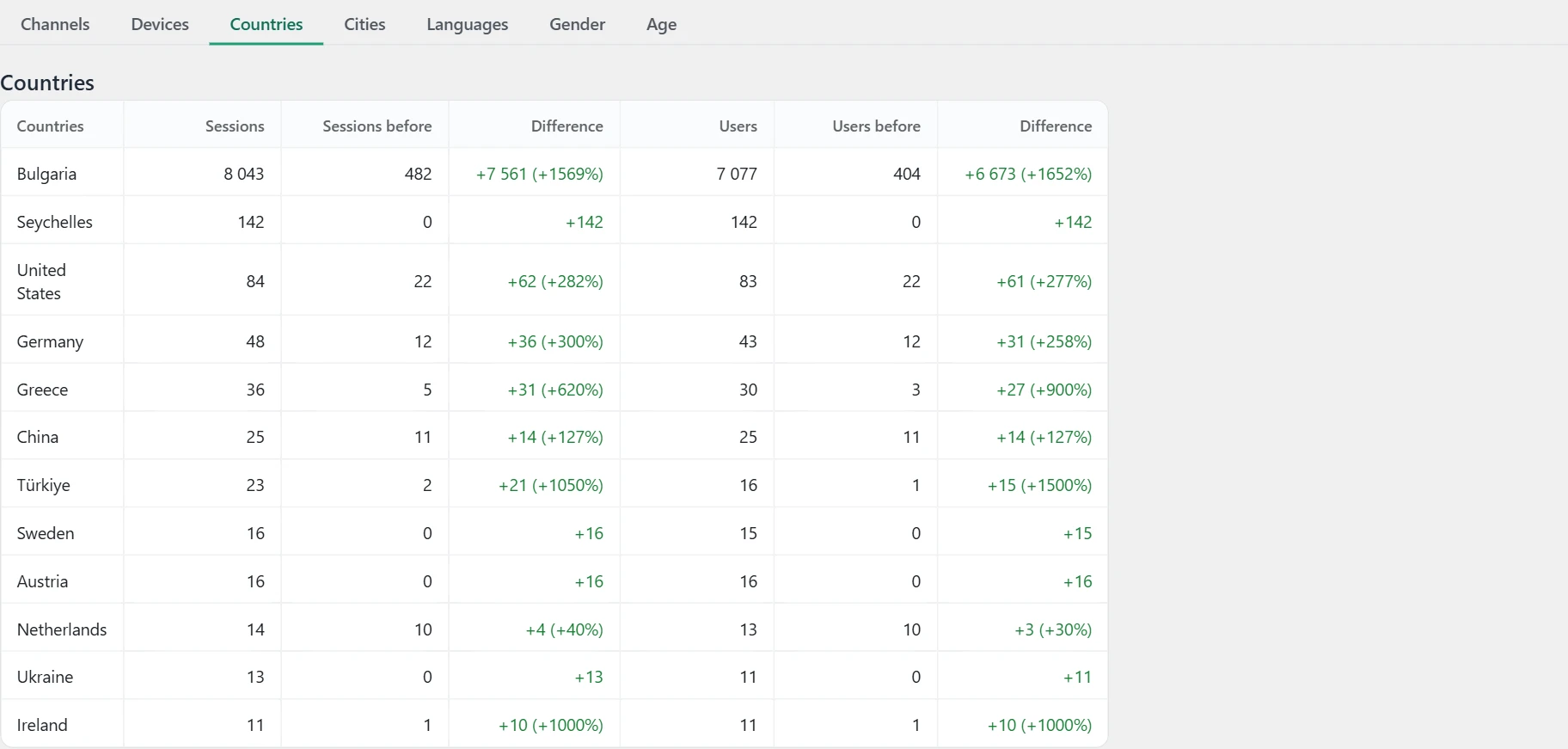Click Greece's +27 (+900%) users difference
The height and width of the screenshot is (749, 1568).
(x=1044, y=390)
